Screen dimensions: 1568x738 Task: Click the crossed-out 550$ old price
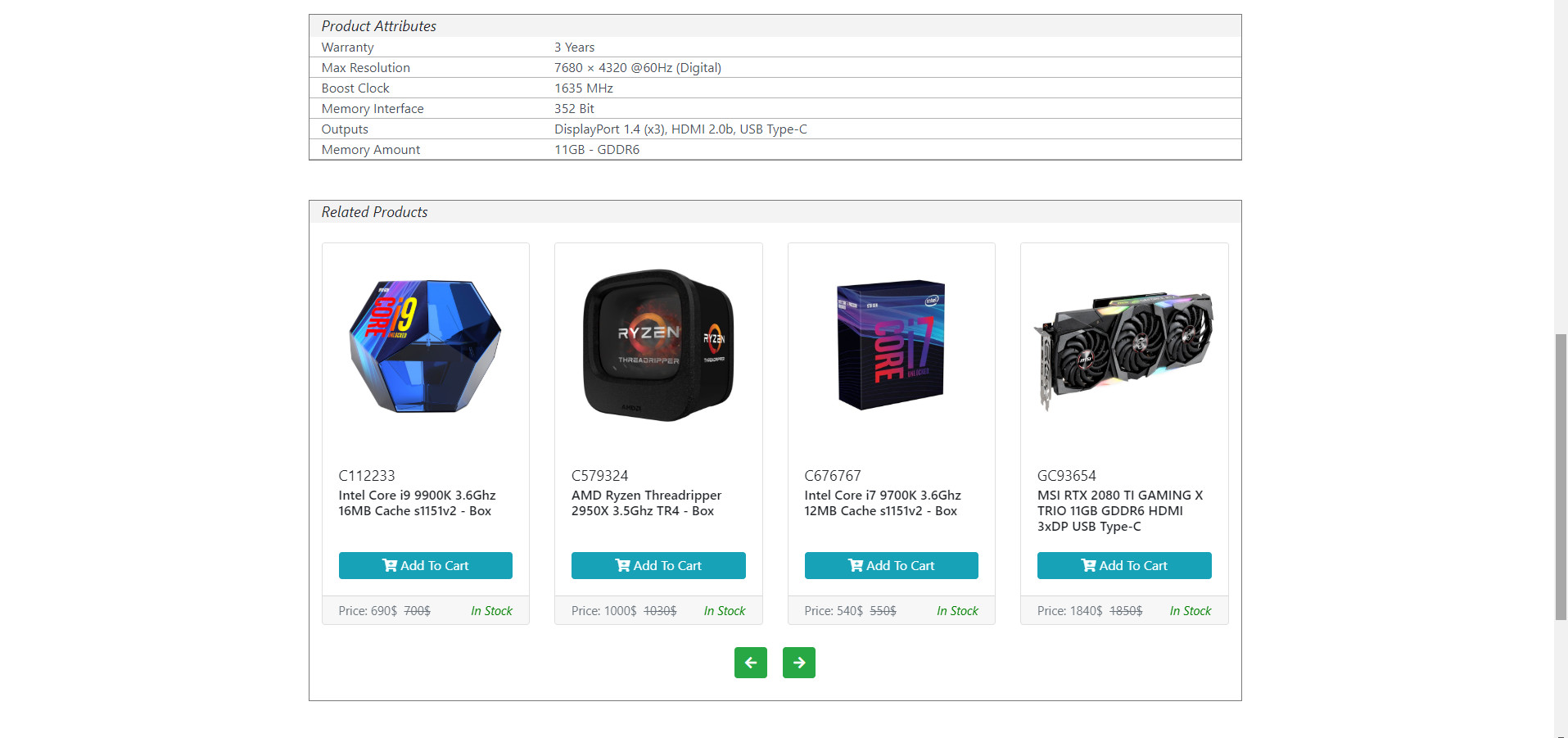tap(883, 611)
